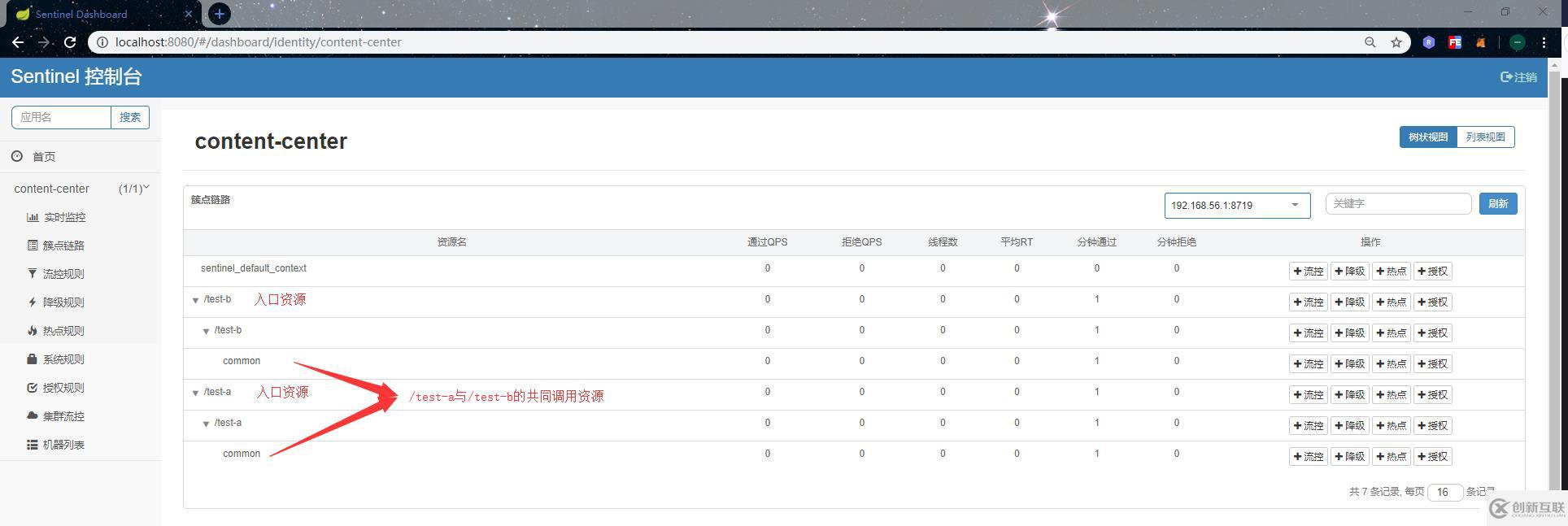The image size is (1568, 526).
Task: Open the zoom magnifier icon in address bar
Action: pyautogui.click(x=1370, y=42)
